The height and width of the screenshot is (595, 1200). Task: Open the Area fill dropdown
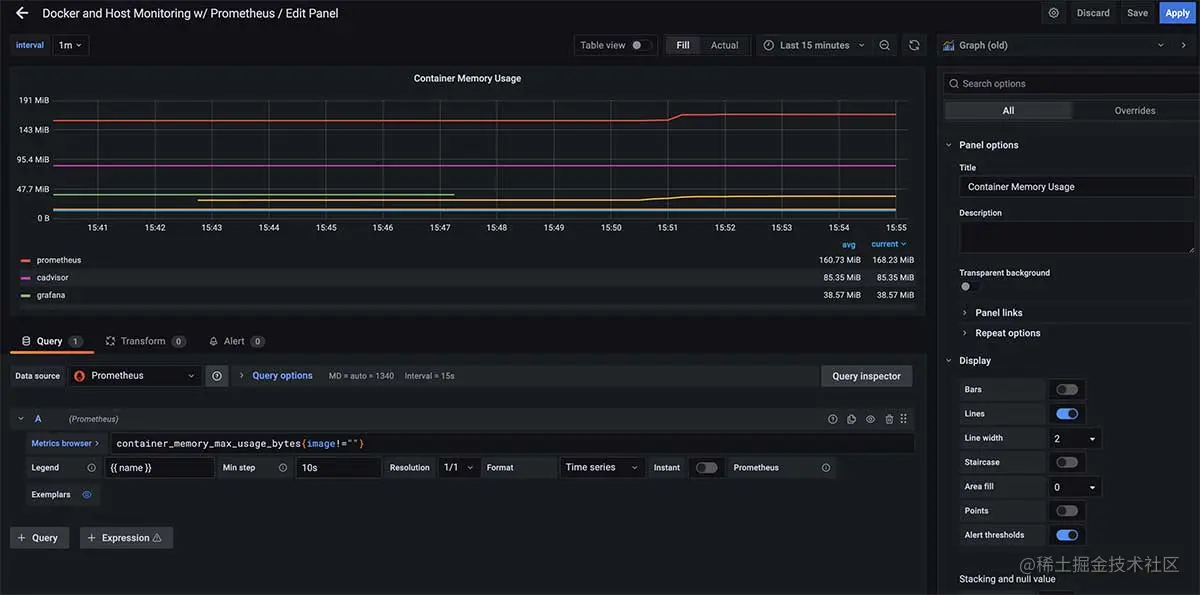point(1075,487)
